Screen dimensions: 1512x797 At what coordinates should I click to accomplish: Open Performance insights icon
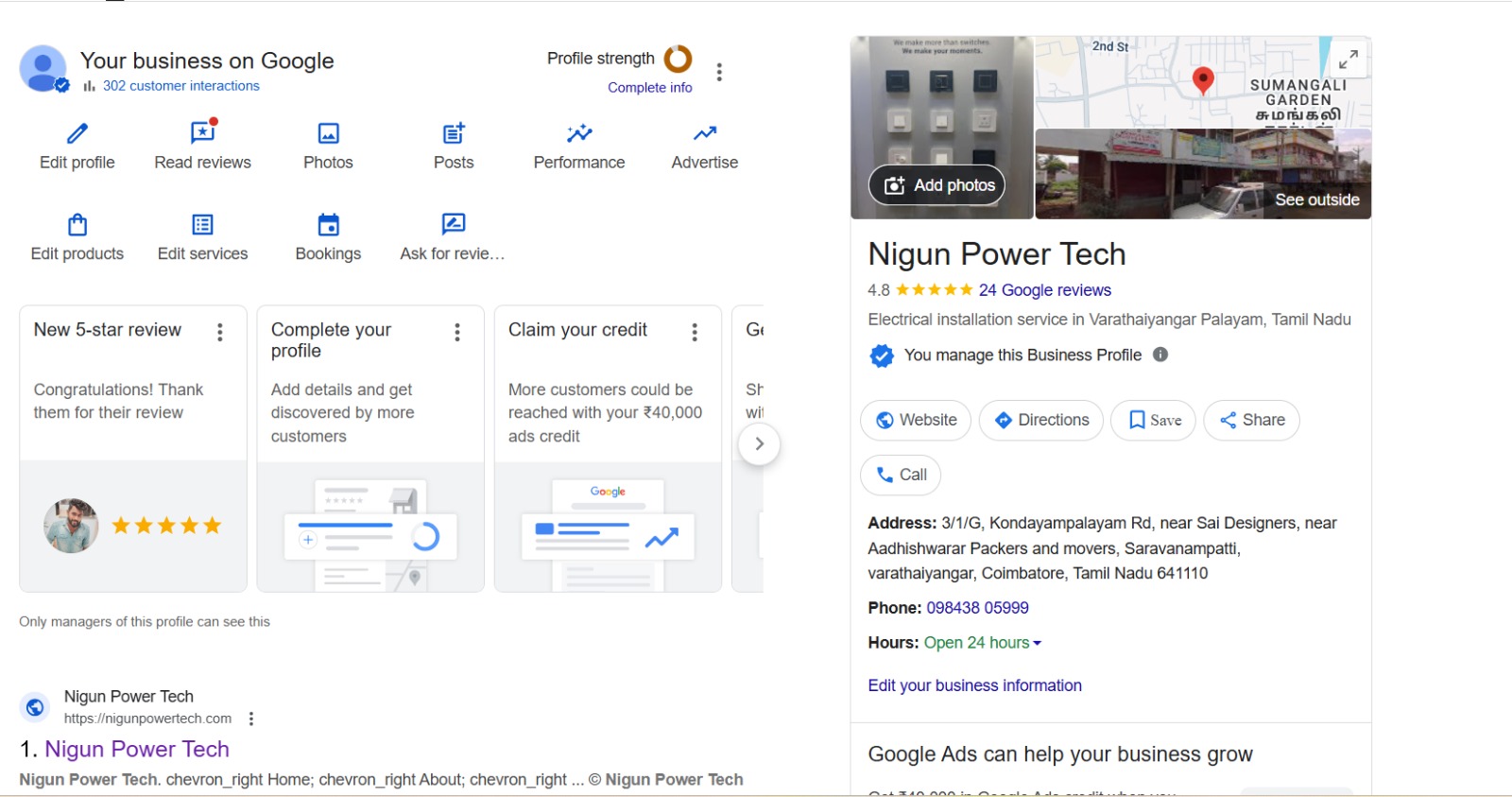tap(578, 133)
